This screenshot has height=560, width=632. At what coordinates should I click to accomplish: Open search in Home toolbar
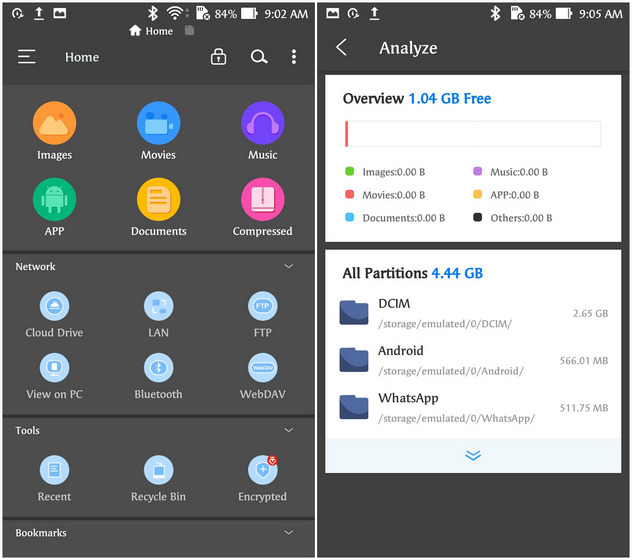(259, 57)
